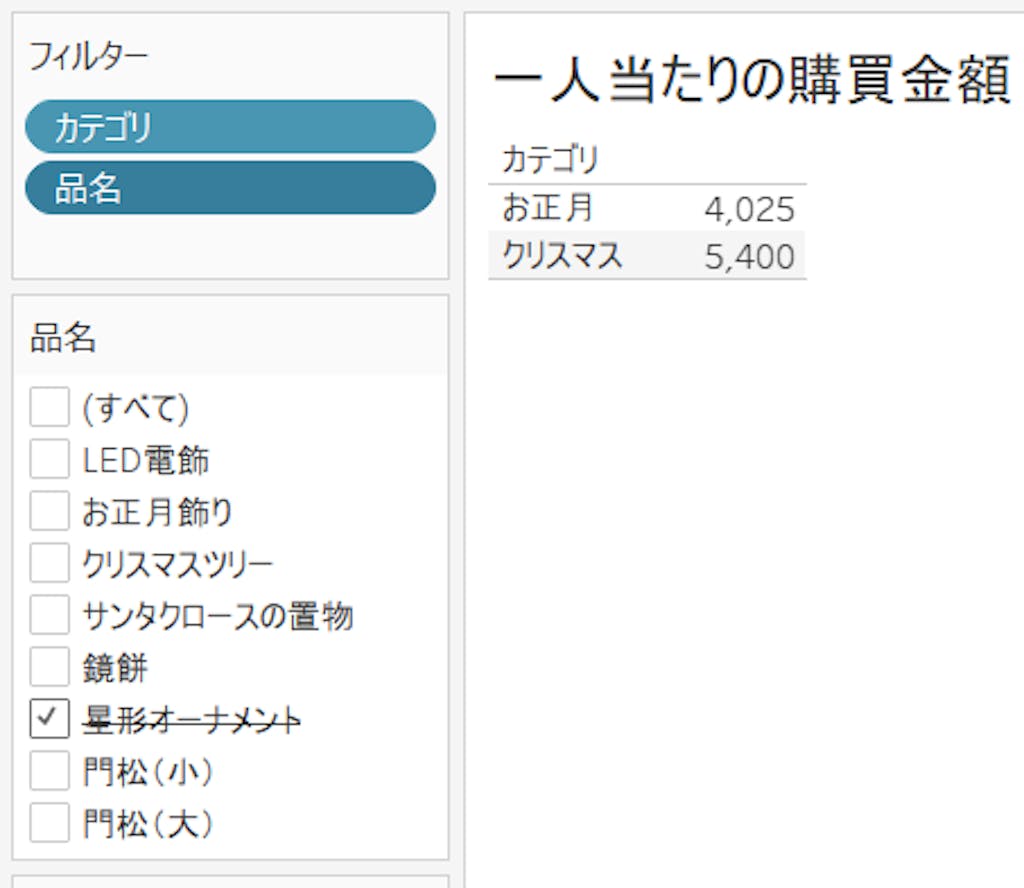Image resolution: width=1024 pixels, height=888 pixels.
Task: Click empty space below the 品名 pill
Action: (x=230, y=245)
